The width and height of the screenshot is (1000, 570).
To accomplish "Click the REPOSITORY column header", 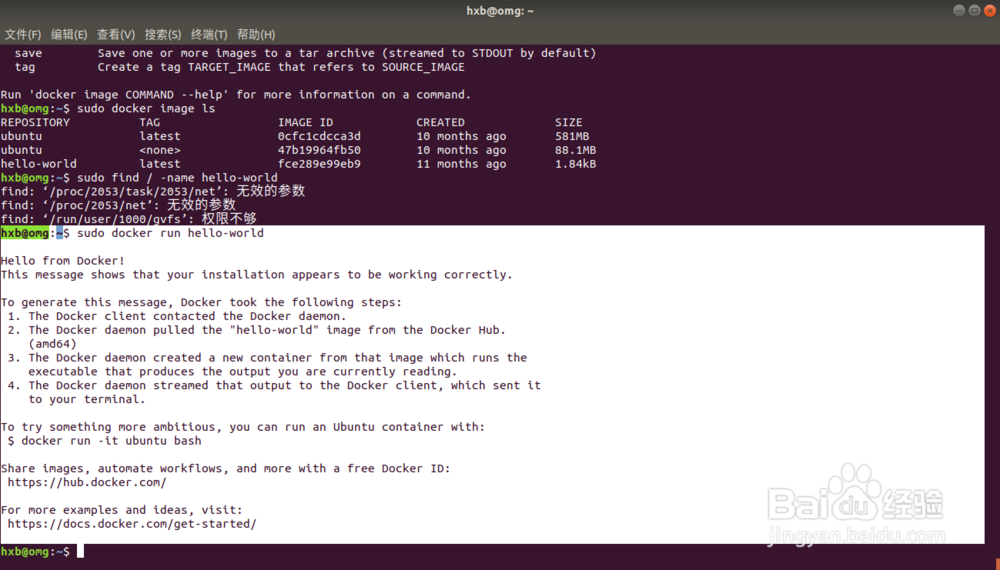I will pos(35,122).
